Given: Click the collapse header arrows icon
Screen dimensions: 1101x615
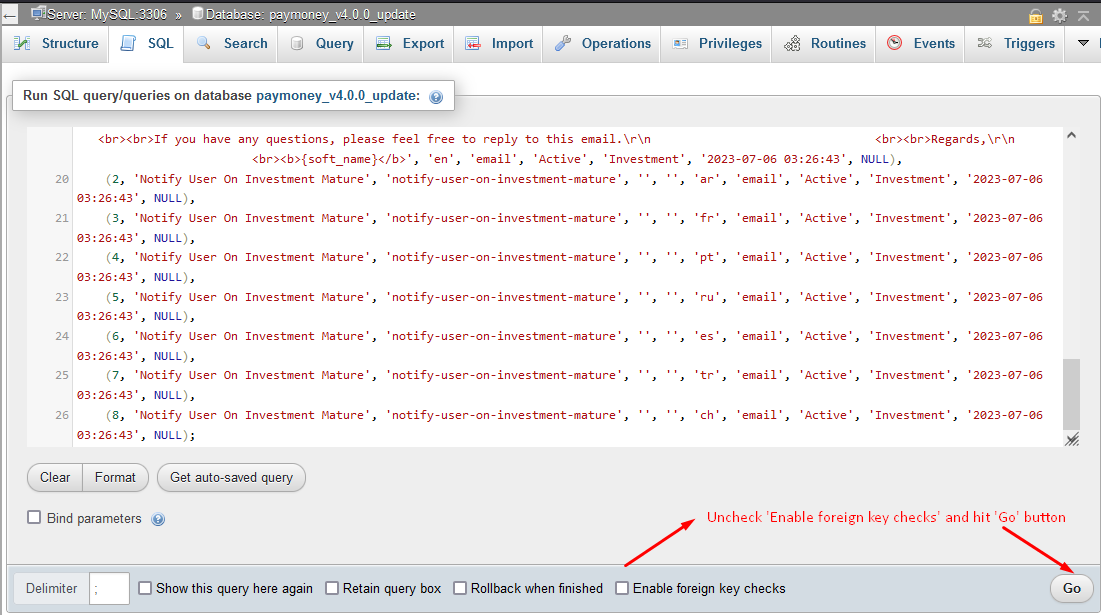Looking at the screenshot, I should [x=1083, y=15].
